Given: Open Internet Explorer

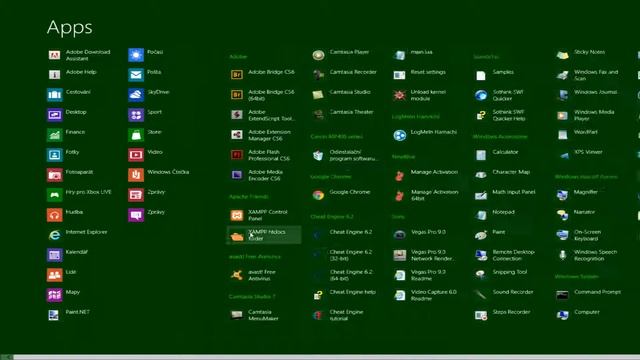Looking at the screenshot, I should (x=78, y=235).
